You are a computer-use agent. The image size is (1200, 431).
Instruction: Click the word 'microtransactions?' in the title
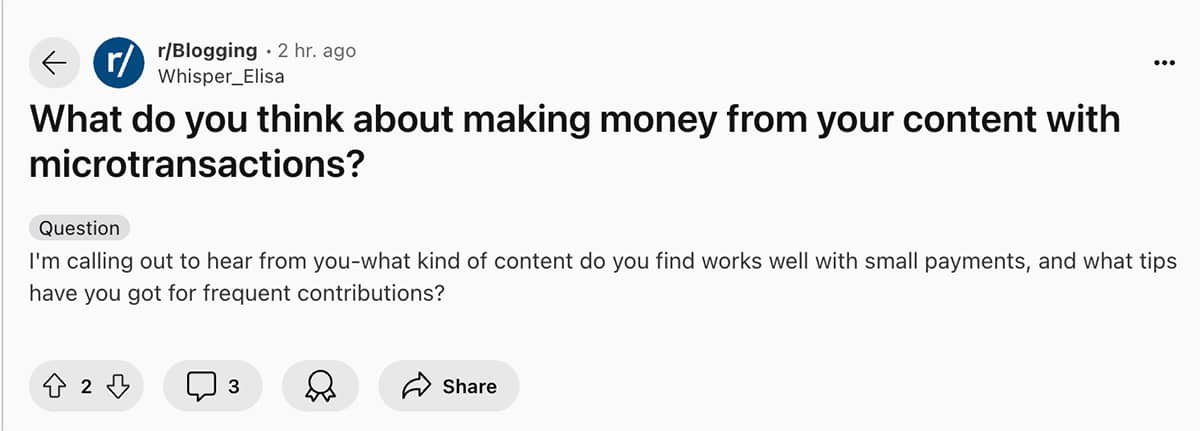pyautogui.click(x=195, y=166)
